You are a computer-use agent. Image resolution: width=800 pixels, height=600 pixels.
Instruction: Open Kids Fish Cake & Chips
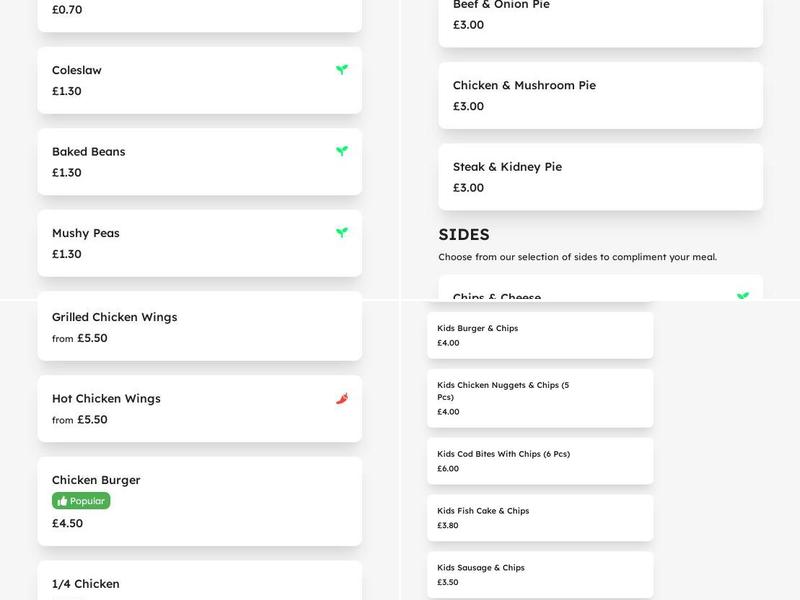tap(538, 517)
